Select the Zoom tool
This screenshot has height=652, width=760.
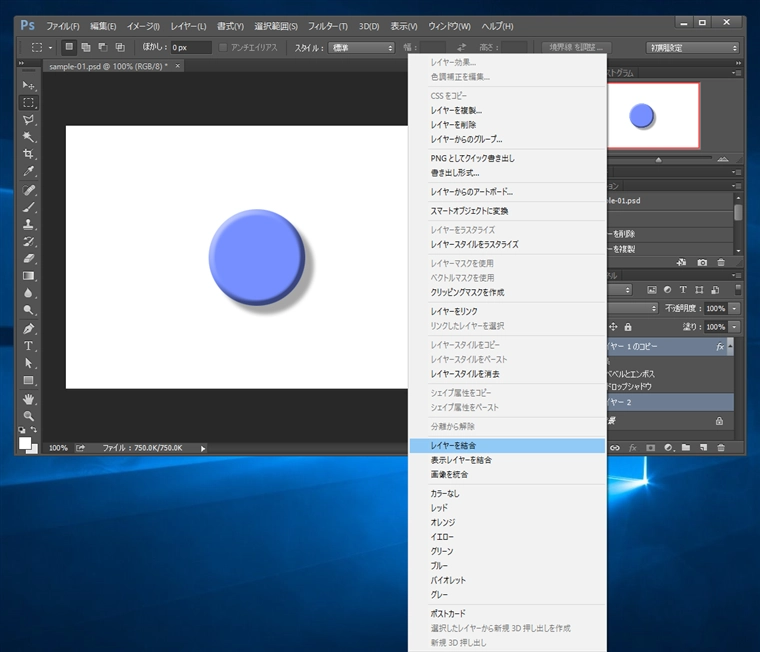(x=28, y=416)
